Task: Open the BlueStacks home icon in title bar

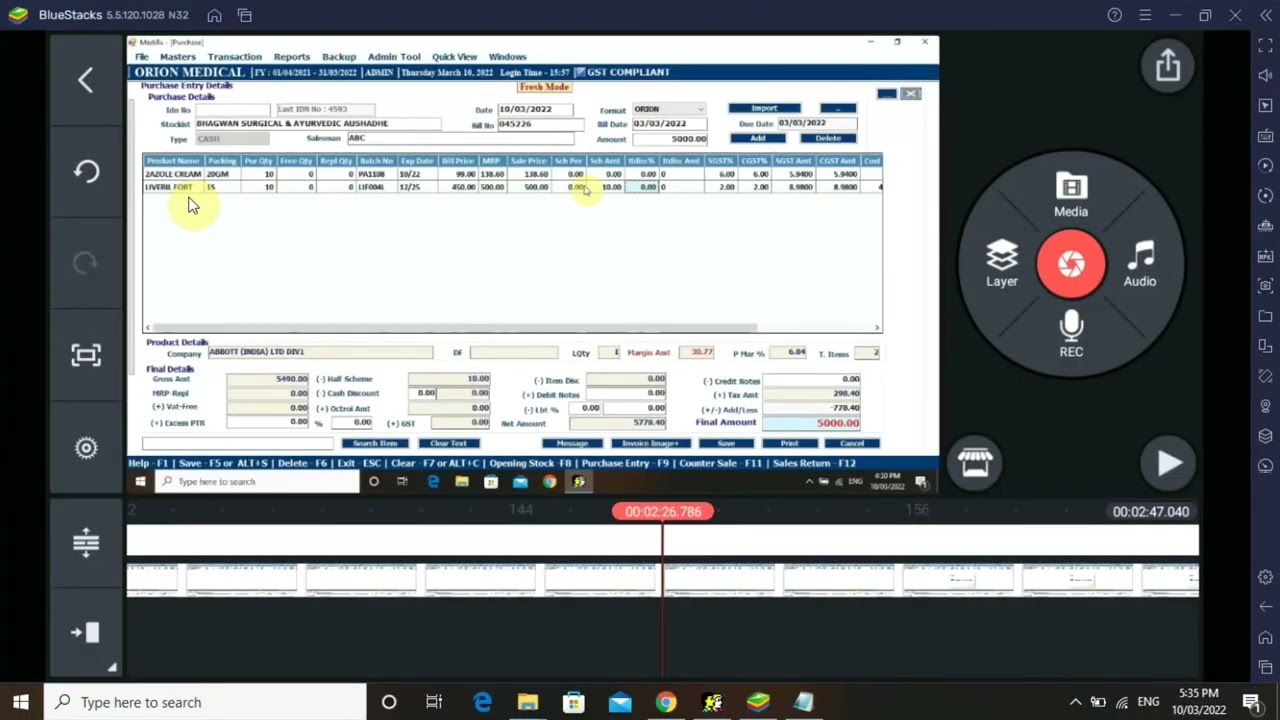Action: pos(214,15)
